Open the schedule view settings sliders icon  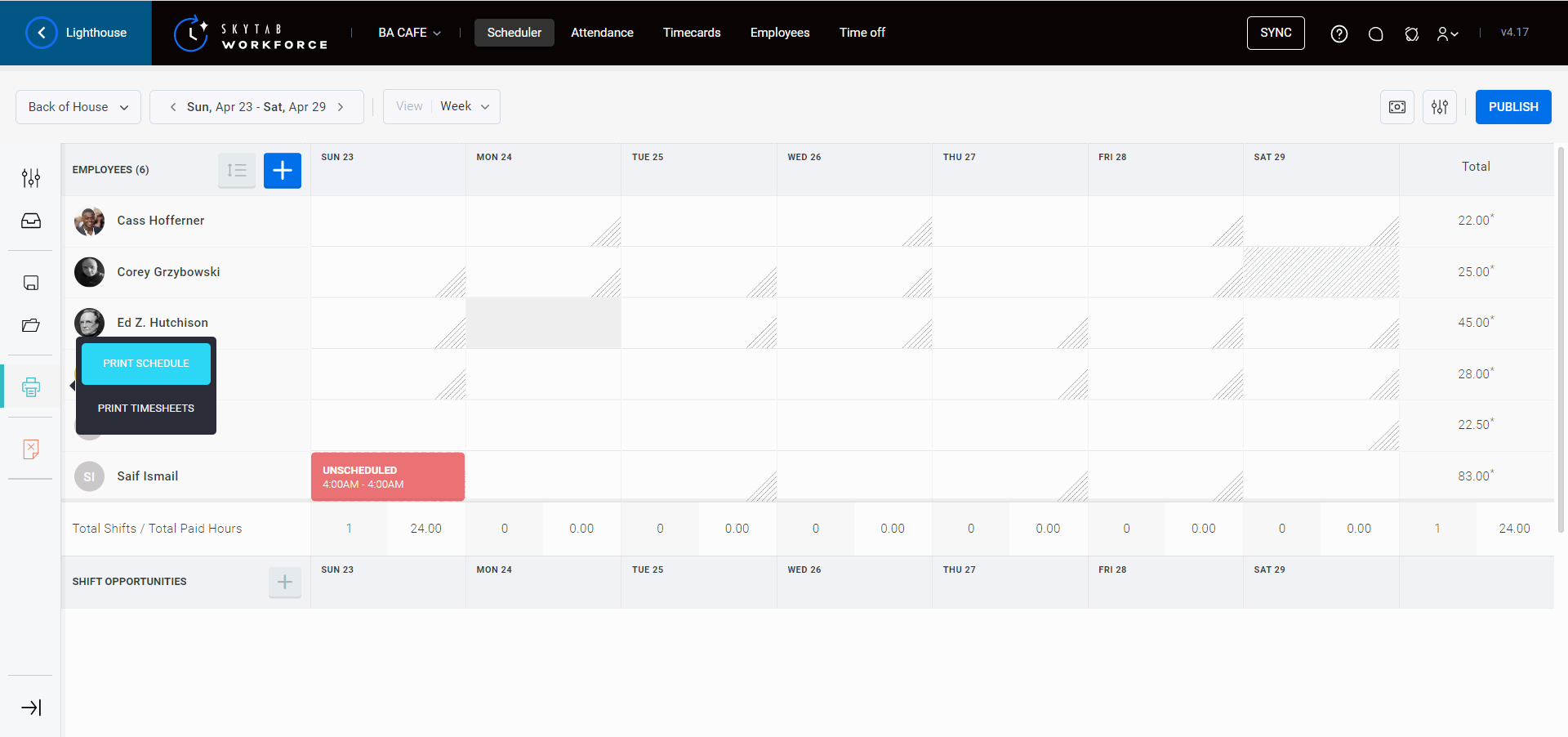(x=1439, y=107)
